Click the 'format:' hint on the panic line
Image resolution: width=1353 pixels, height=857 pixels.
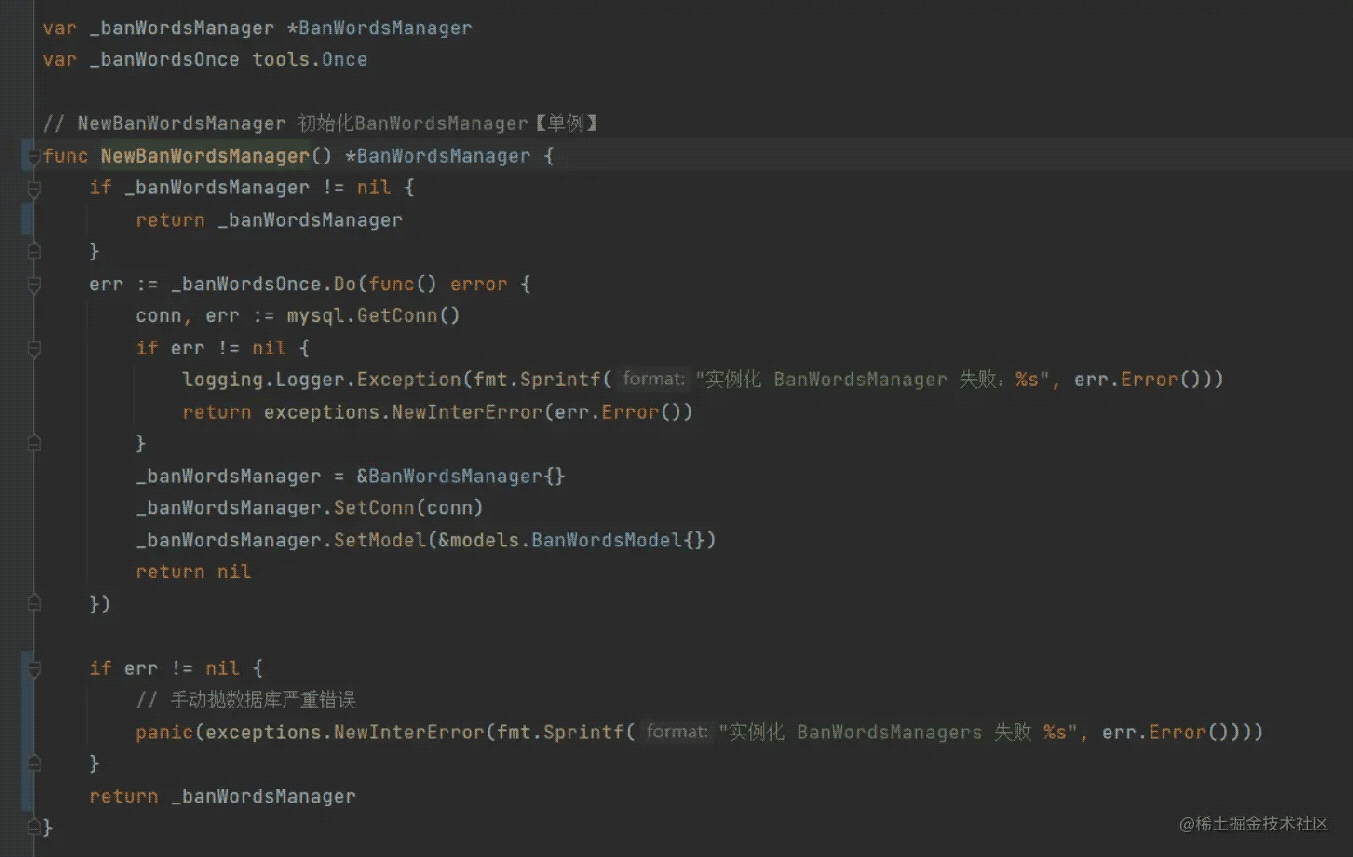(x=677, y=732)
